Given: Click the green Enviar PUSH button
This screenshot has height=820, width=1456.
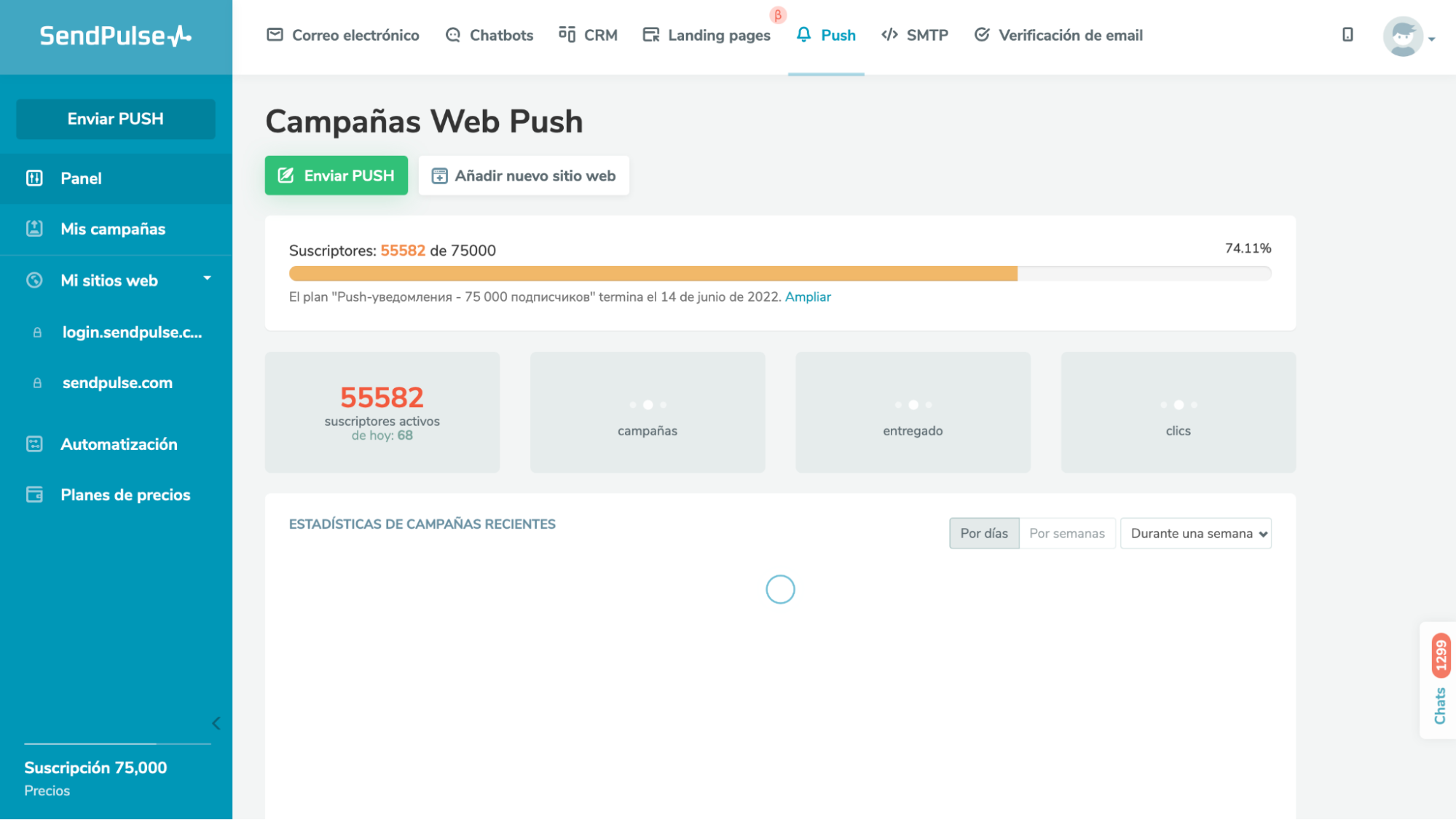Looking at the screenshot, I should pyautogui.click(x=336, y=176).
